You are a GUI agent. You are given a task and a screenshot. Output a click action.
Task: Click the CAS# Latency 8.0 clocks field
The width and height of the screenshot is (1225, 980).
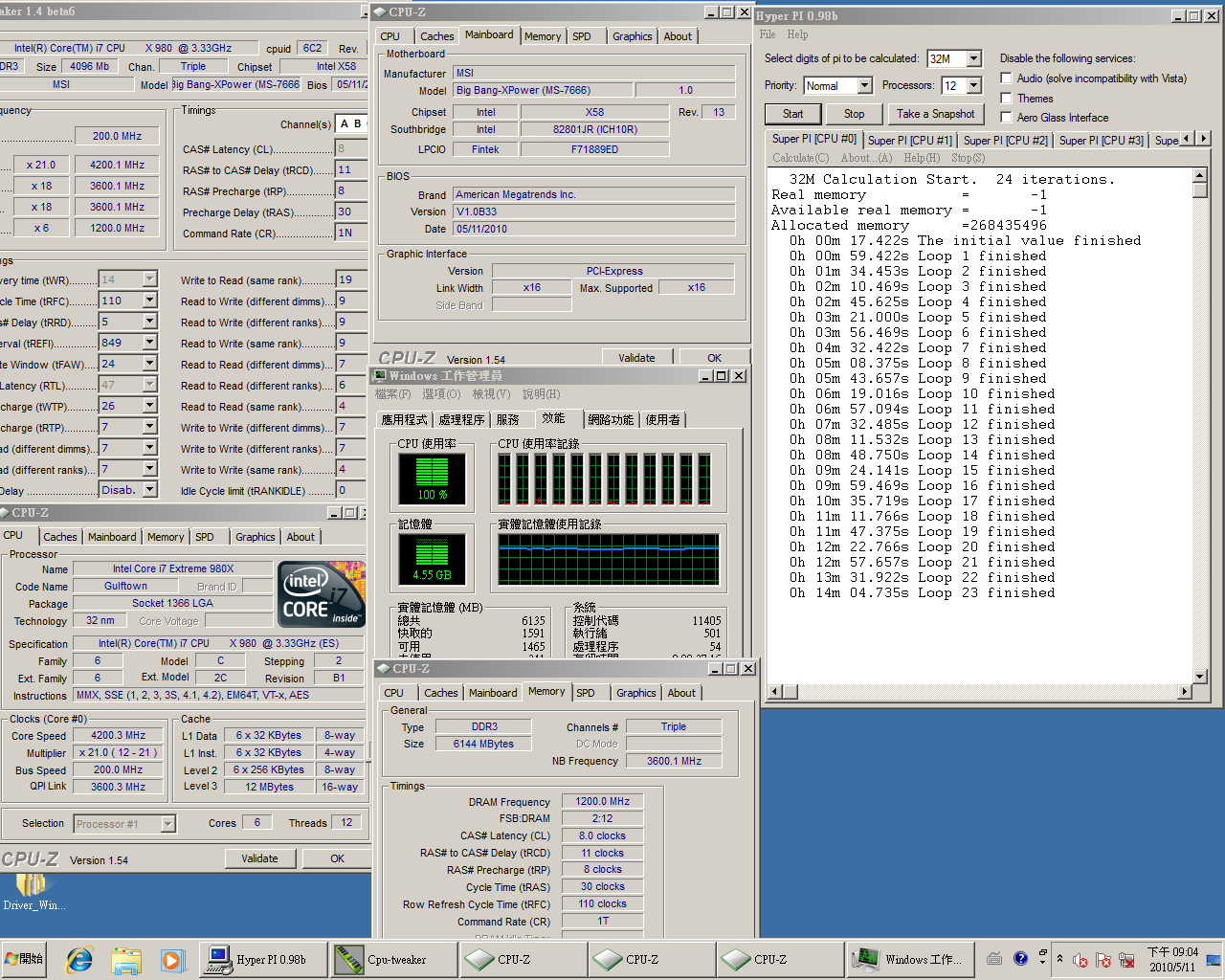602,835
